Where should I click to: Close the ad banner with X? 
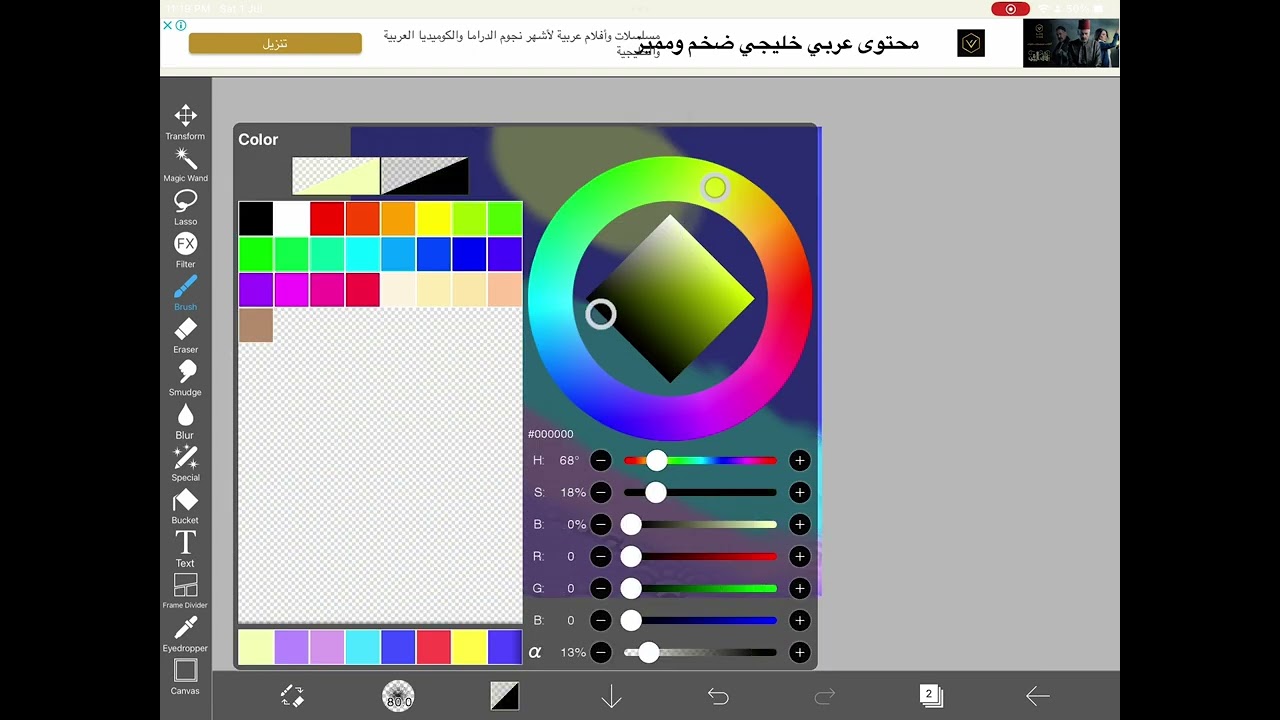click(168, 26)
